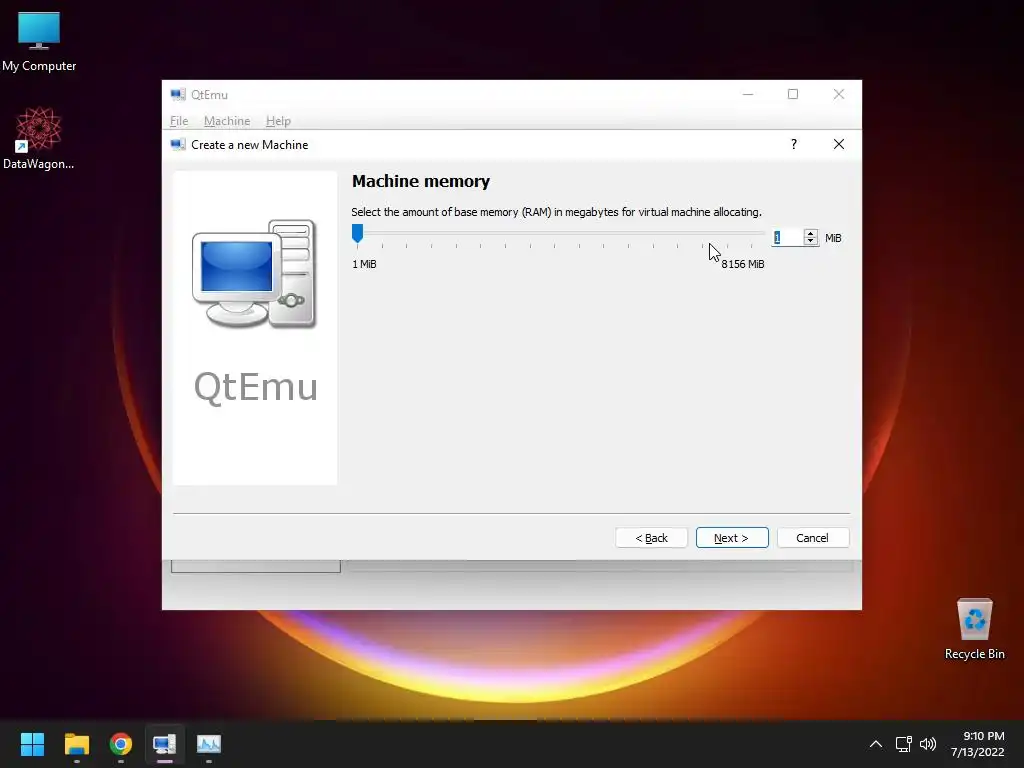Click into the MiB memory value field
Viewport: 1024px width, 768px height.
pyautogui.click(x=788, y=238)
